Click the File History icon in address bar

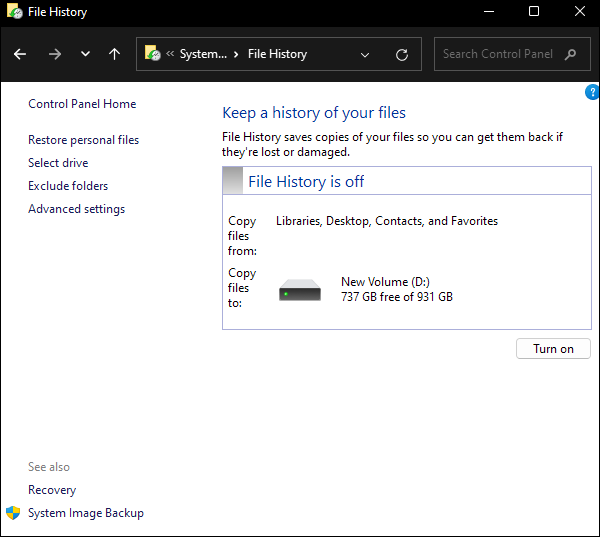[153, 54]
